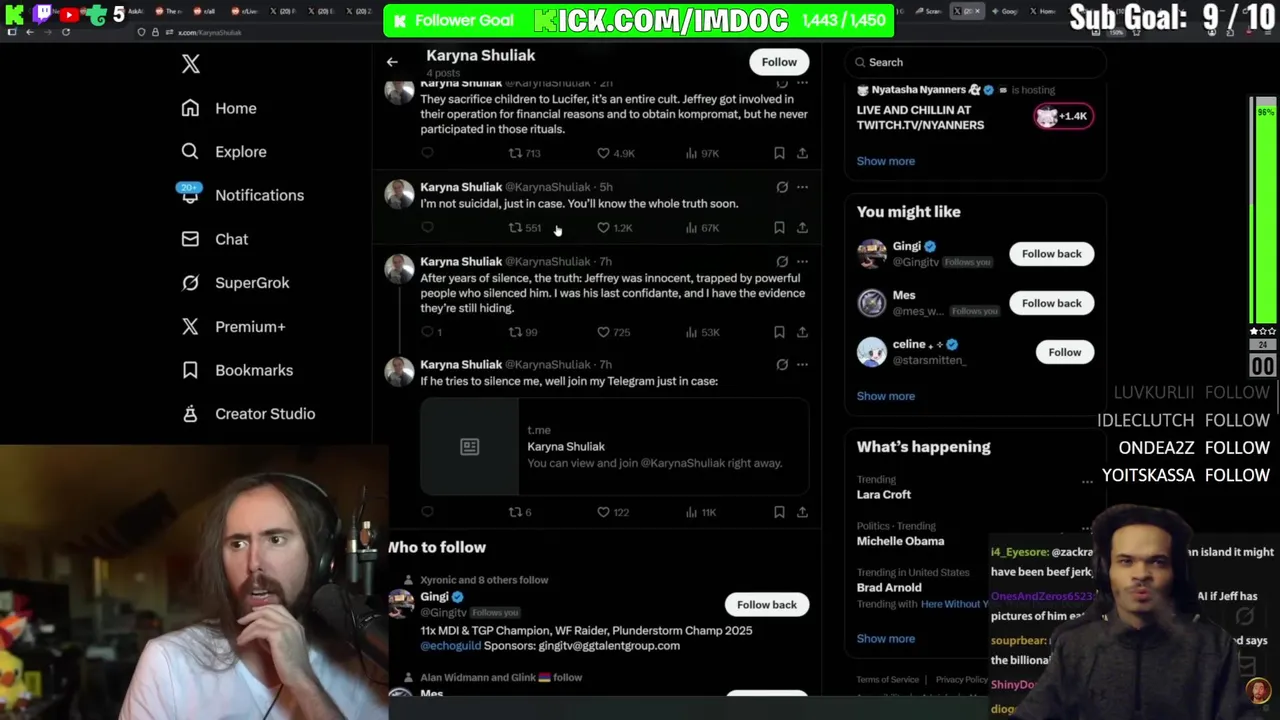Open the Lara Croft trending topic

pyautogui.click(x=884, y=495)
